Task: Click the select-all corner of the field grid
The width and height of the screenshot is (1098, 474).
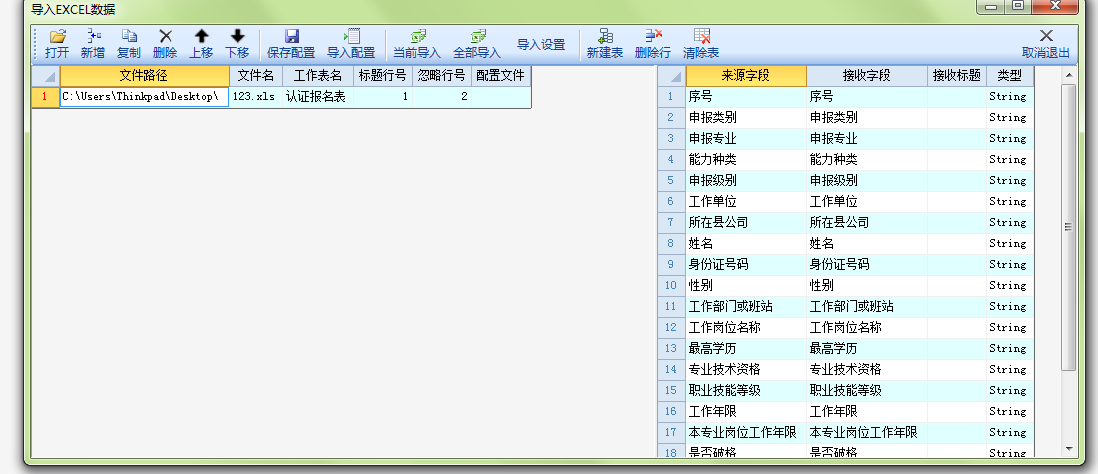Action: click(x=672, y=76)
